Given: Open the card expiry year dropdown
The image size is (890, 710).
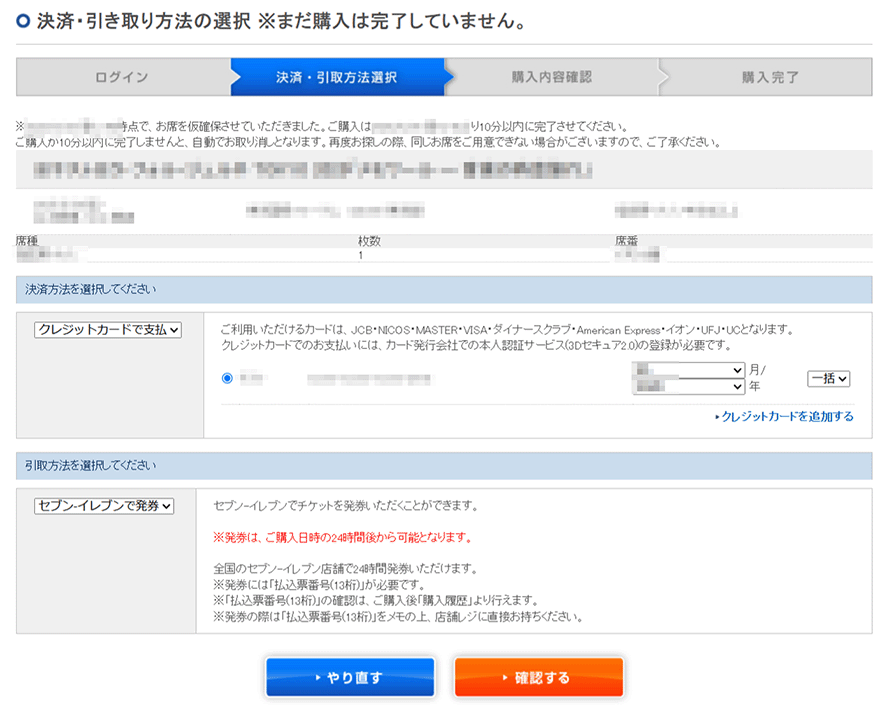Looking at the screenshot, I should tap(689, 386).
